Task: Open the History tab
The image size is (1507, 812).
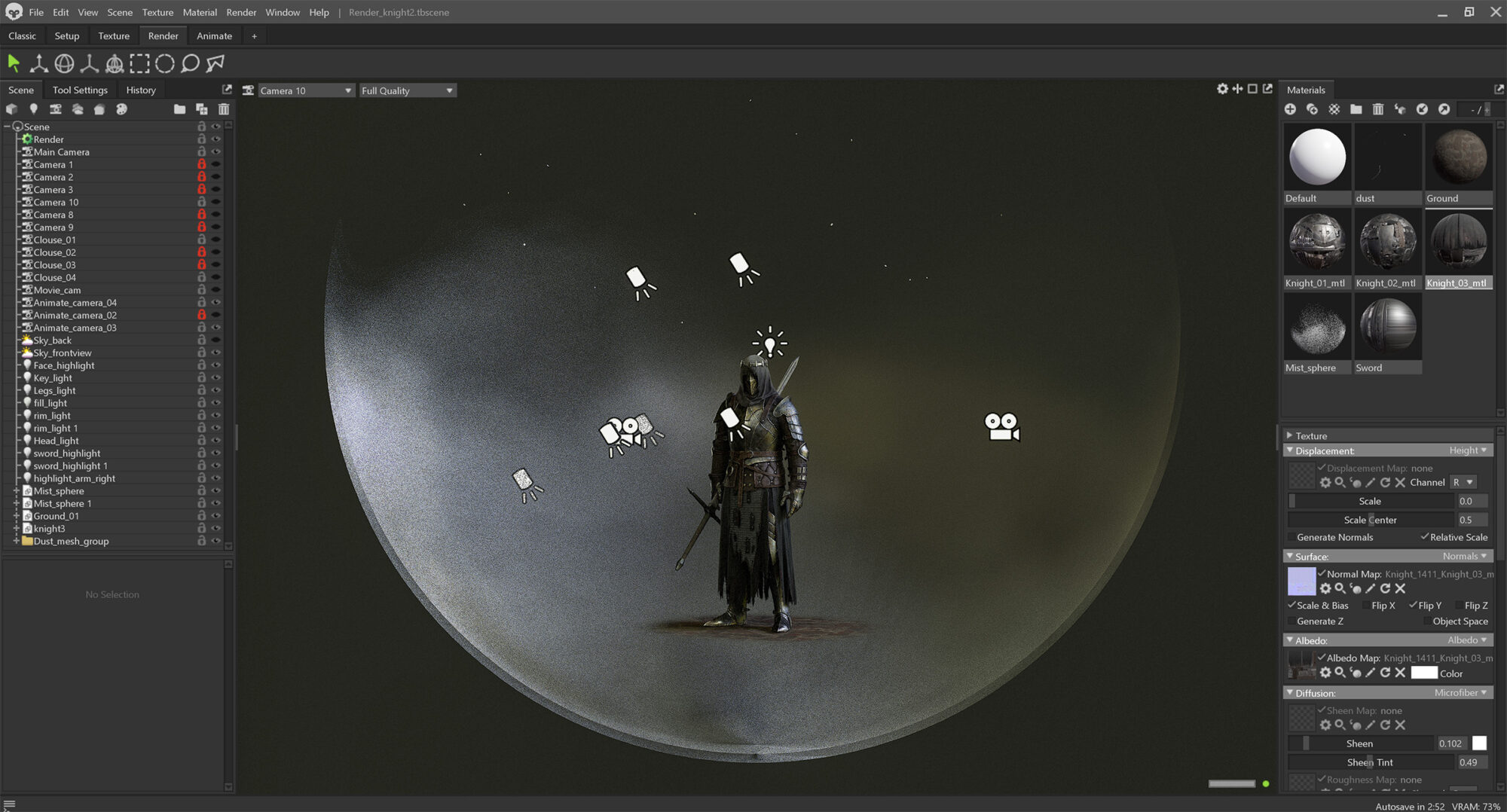Action: (141, 90)
